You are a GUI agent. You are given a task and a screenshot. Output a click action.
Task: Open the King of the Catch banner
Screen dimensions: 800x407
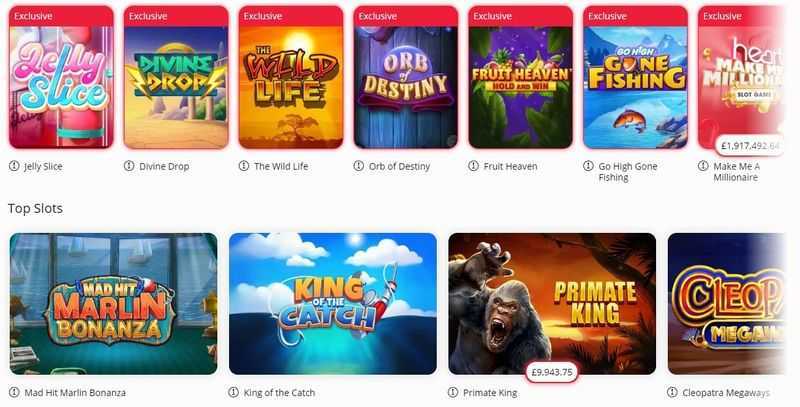point(333,304)
